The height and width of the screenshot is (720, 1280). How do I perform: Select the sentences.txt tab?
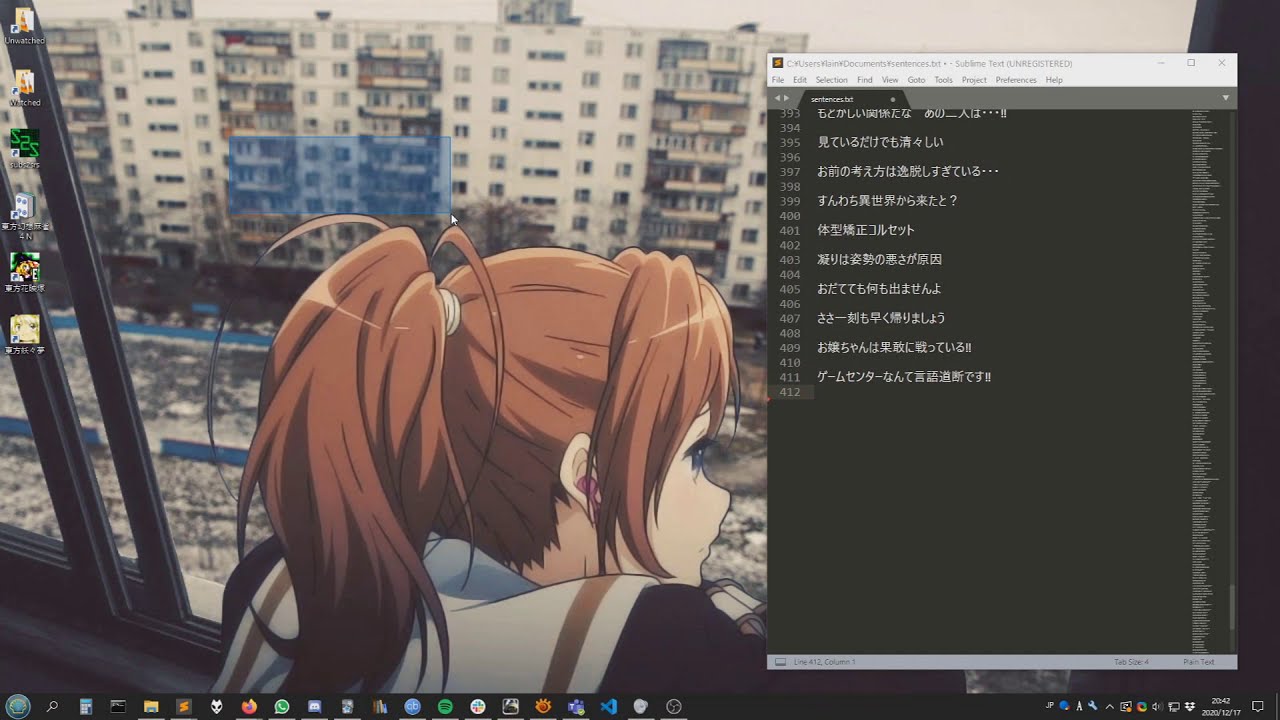coord(848,99)
